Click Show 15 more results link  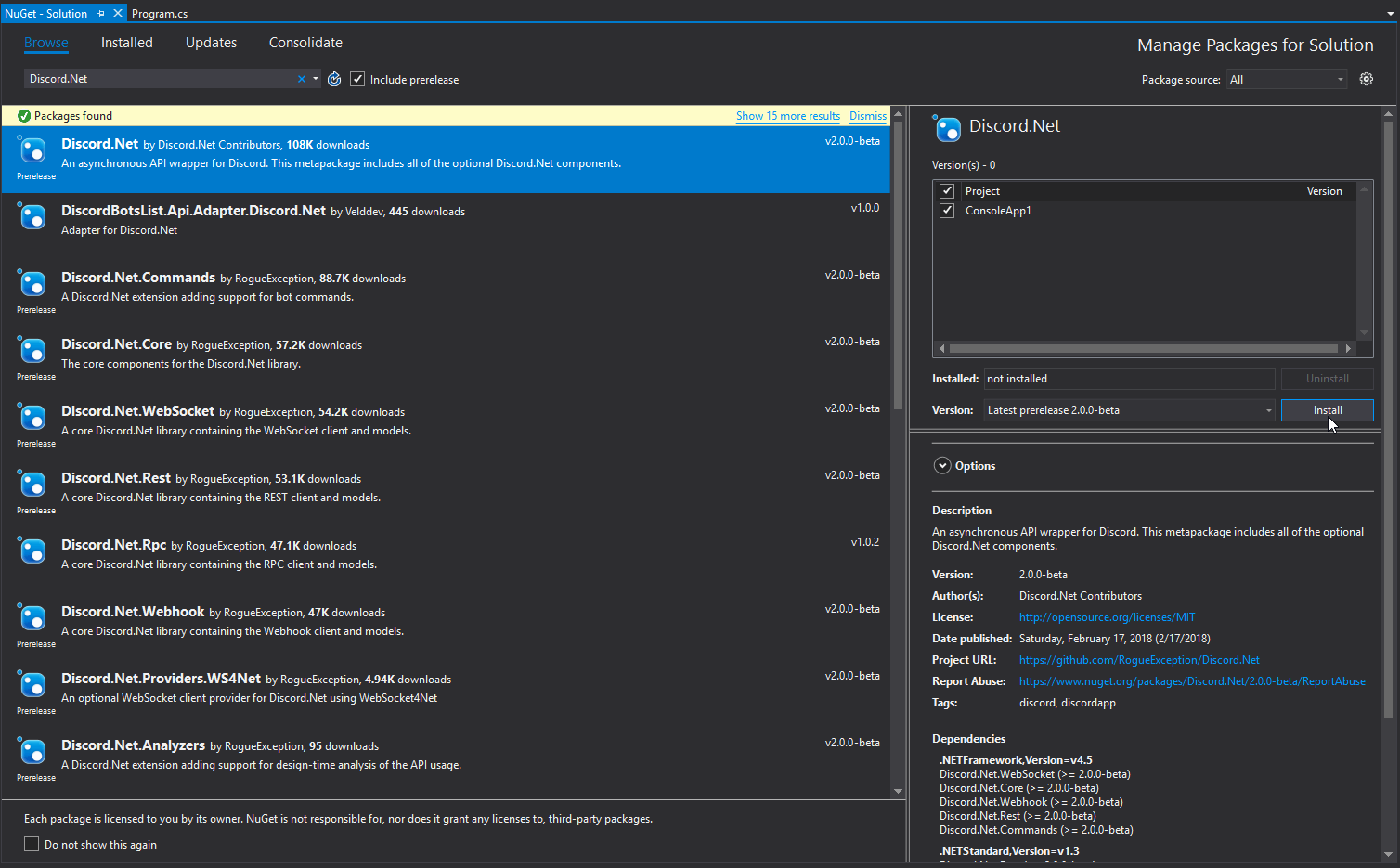787,116
